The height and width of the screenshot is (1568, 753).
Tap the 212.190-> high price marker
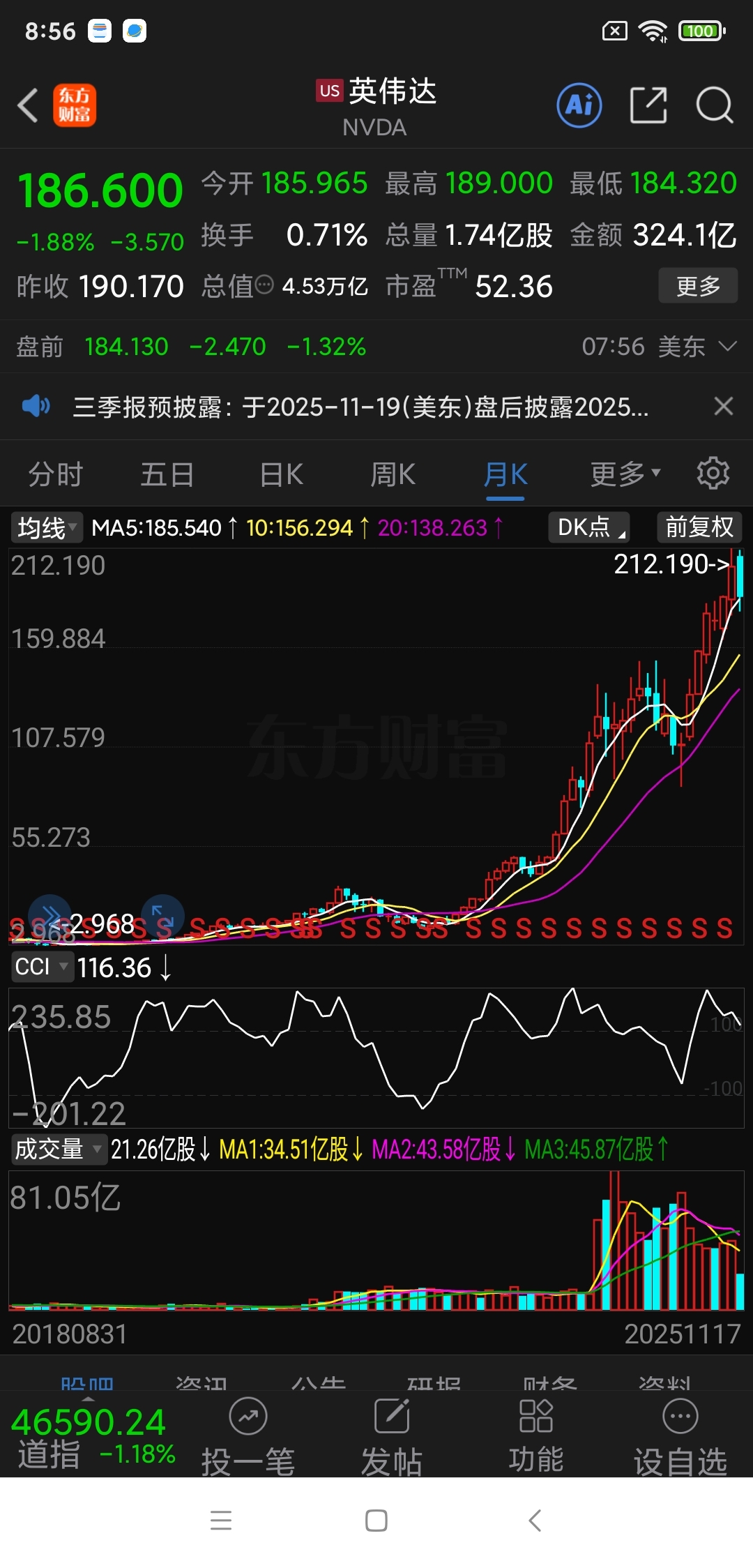(671, 564)
